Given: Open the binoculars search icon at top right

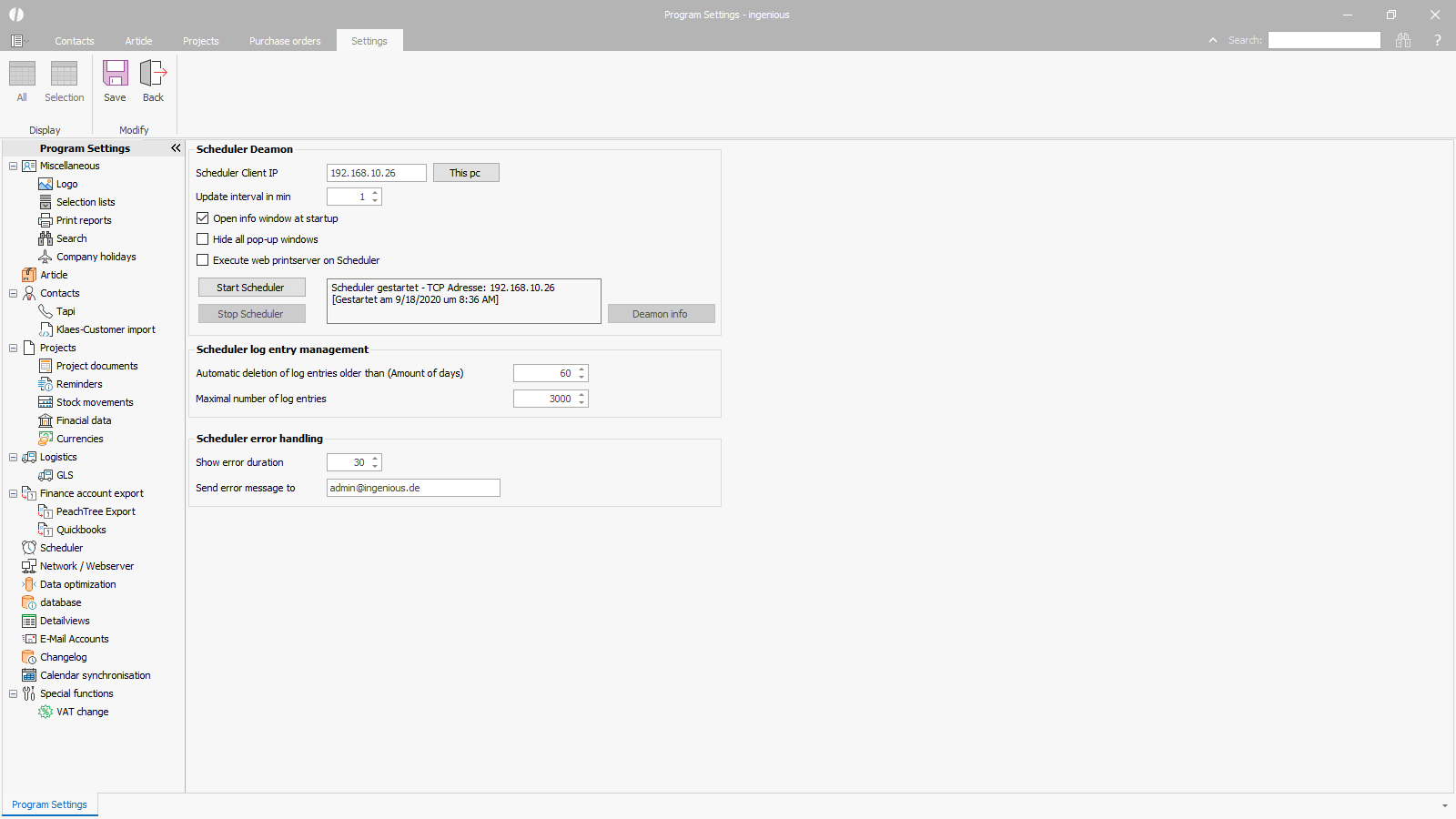Looking at the screenshot, I should point(1403,40).
